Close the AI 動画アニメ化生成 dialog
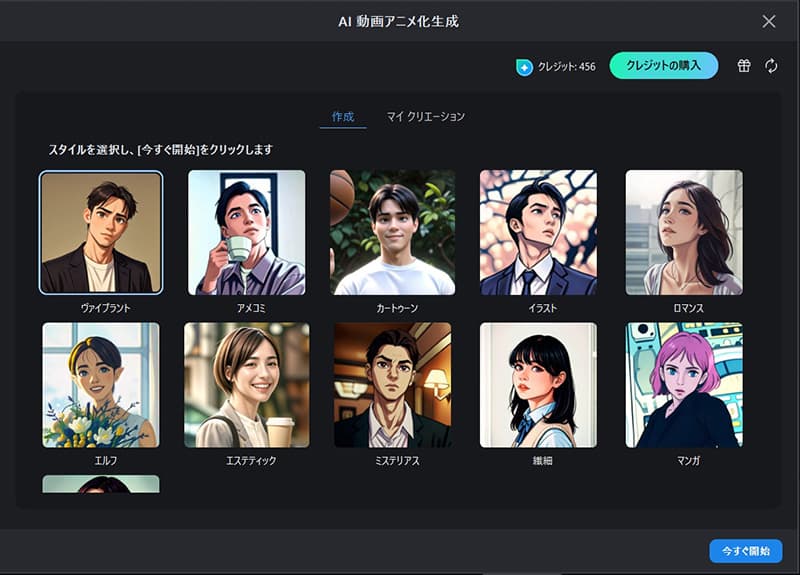 click(769, 21)
